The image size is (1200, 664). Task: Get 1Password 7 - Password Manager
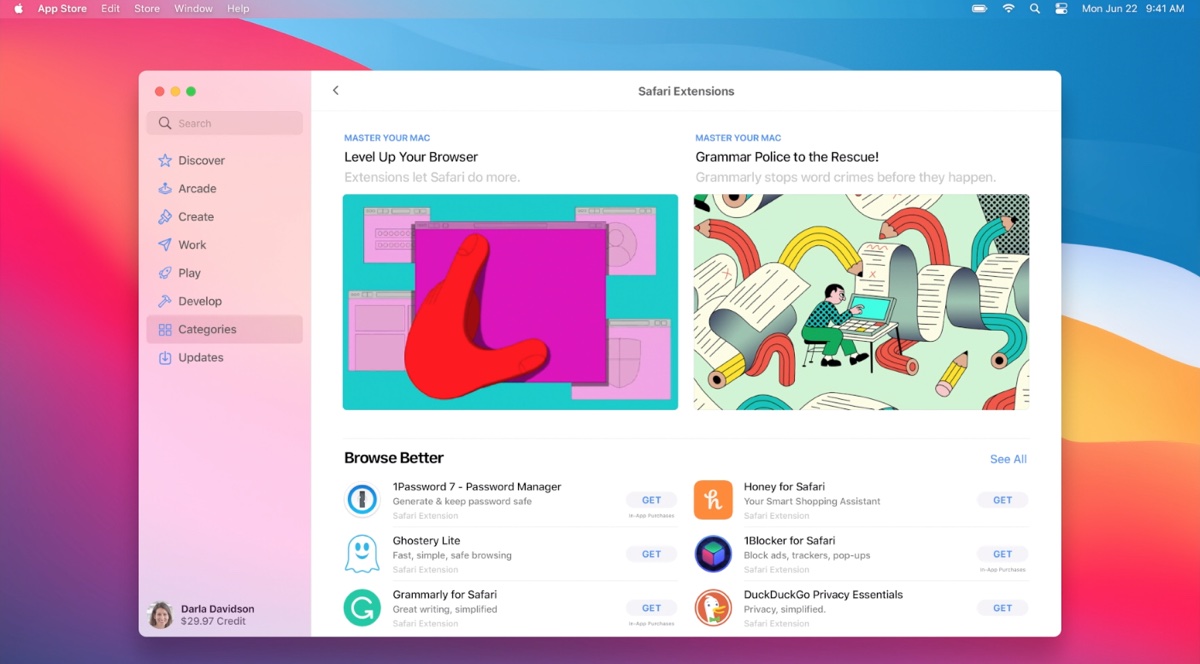tap(651, 500)
